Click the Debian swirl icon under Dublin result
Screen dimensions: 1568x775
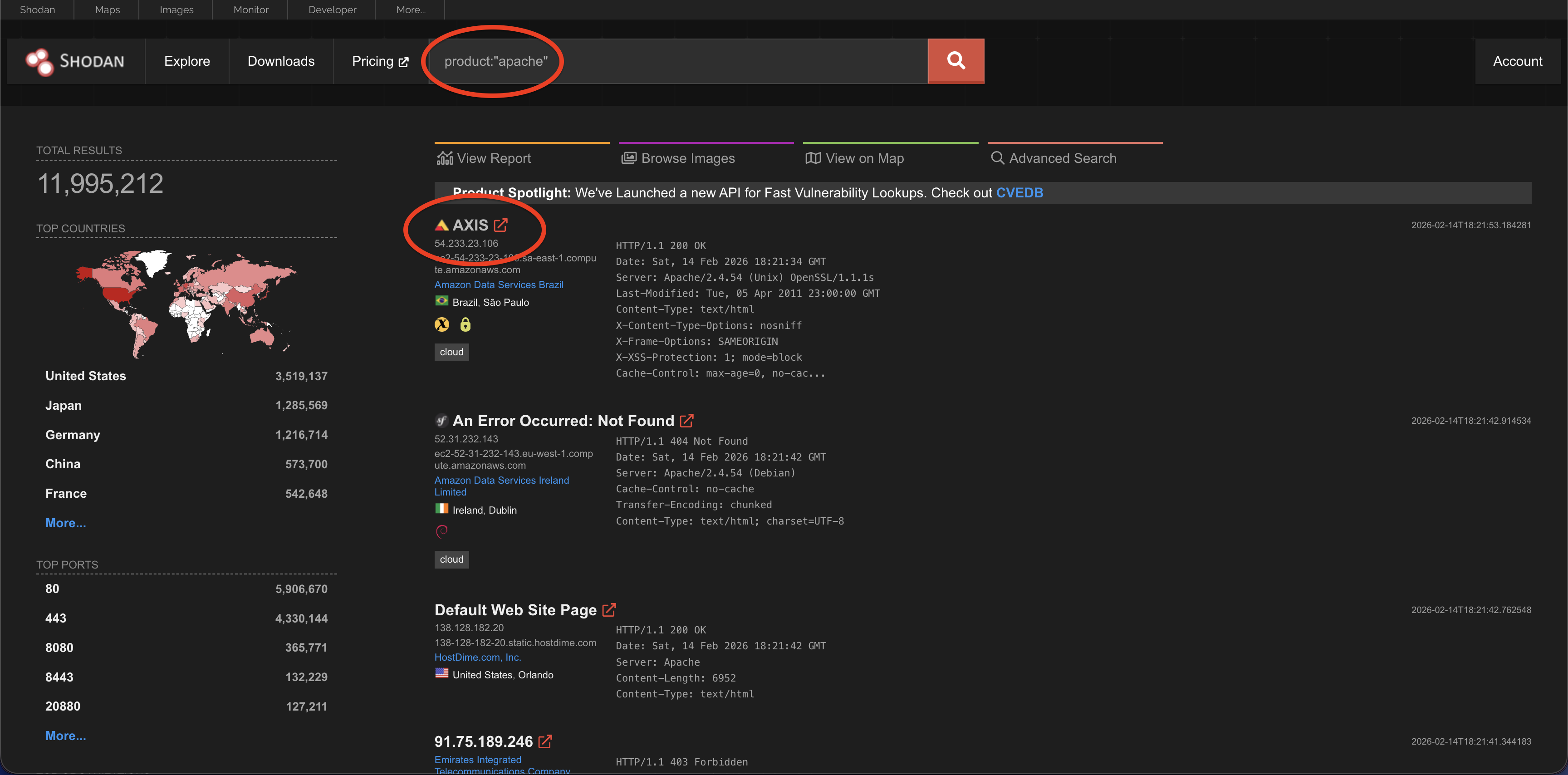coord(442,531)
